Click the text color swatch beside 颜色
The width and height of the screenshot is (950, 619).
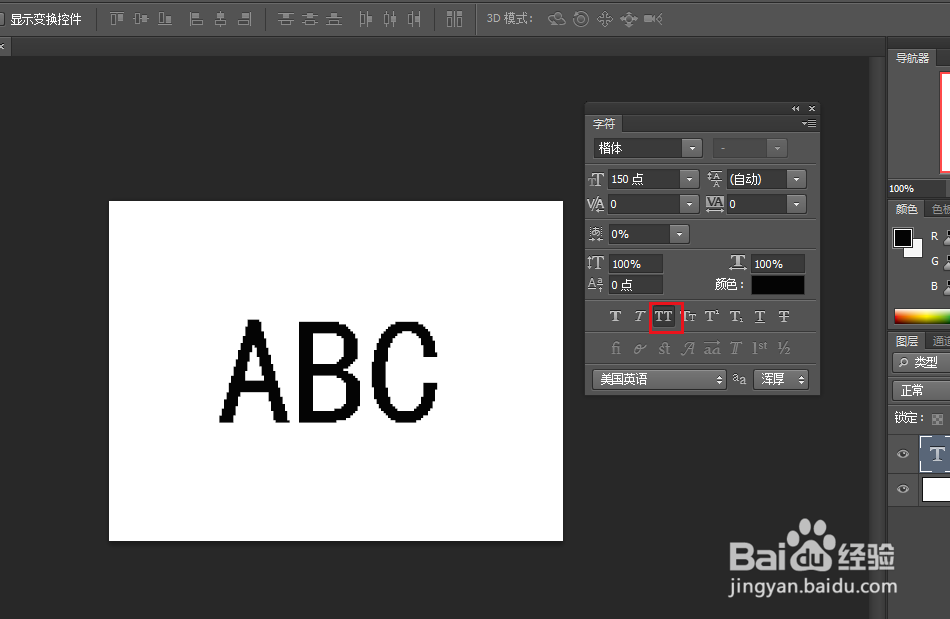click(778, 285)
